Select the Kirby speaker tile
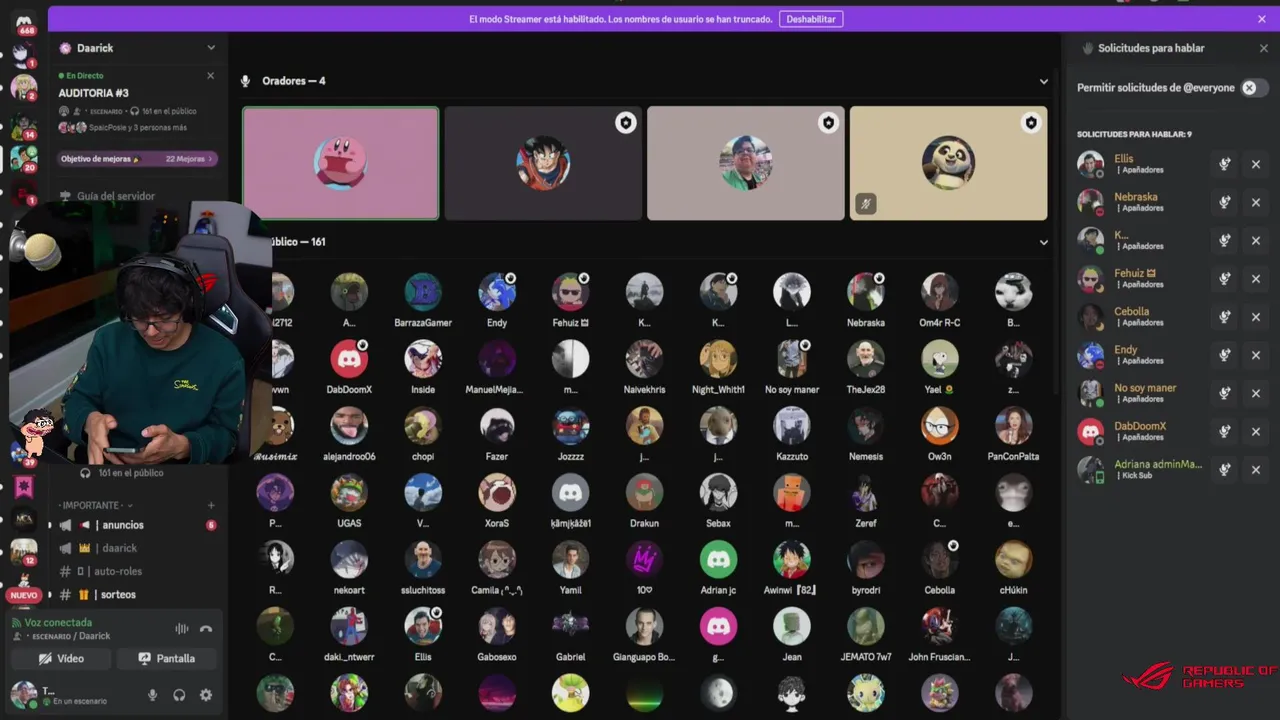The width and height of the screenshot is (1280, 720). [340, 163]
